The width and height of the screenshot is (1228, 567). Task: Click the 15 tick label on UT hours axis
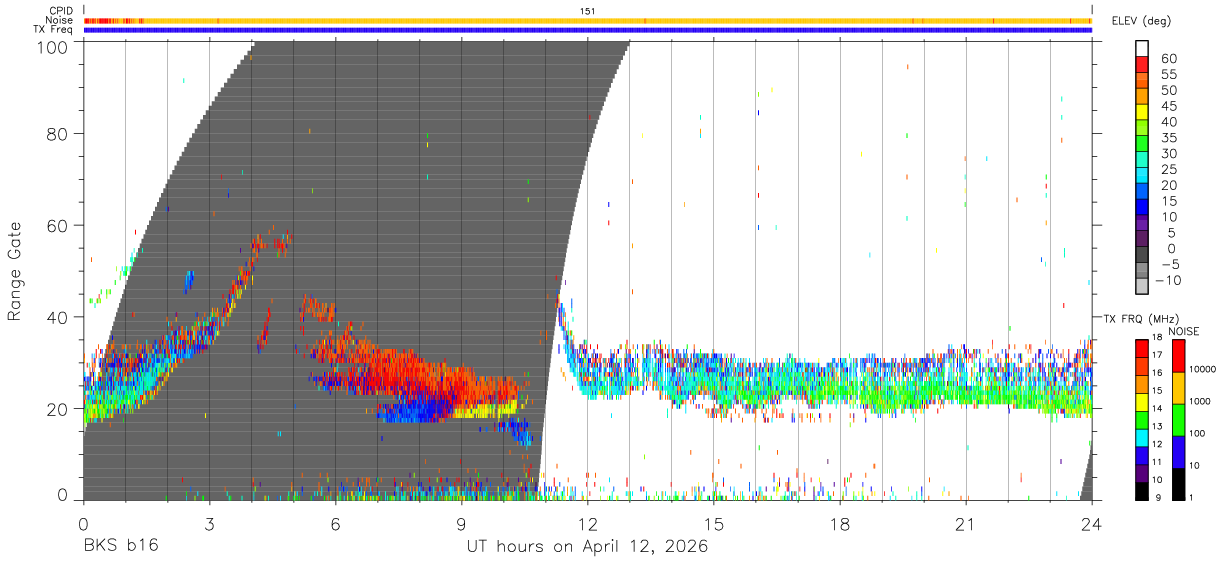coord(713,524)
